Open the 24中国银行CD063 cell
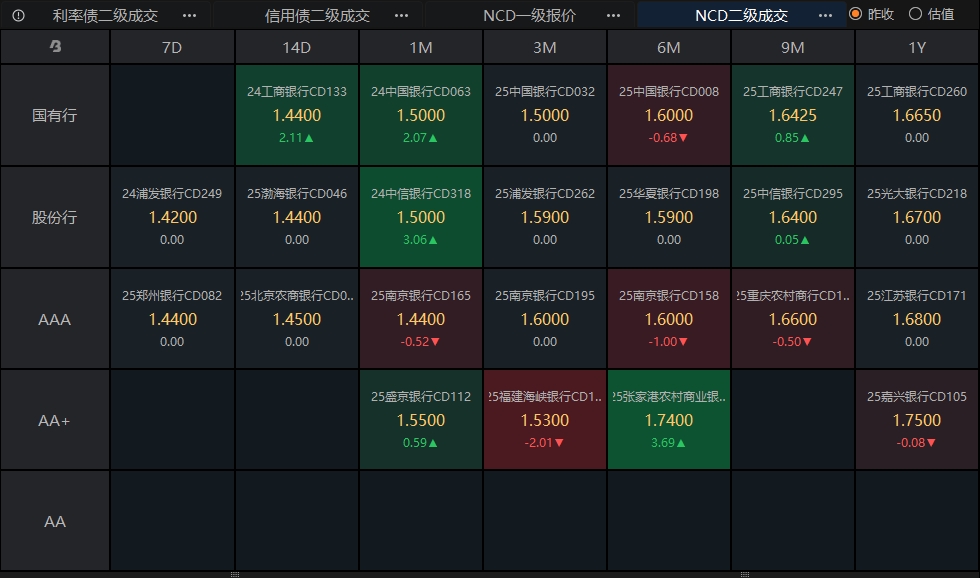This screenshot has width=980, height=578. [x=421, y=115]
